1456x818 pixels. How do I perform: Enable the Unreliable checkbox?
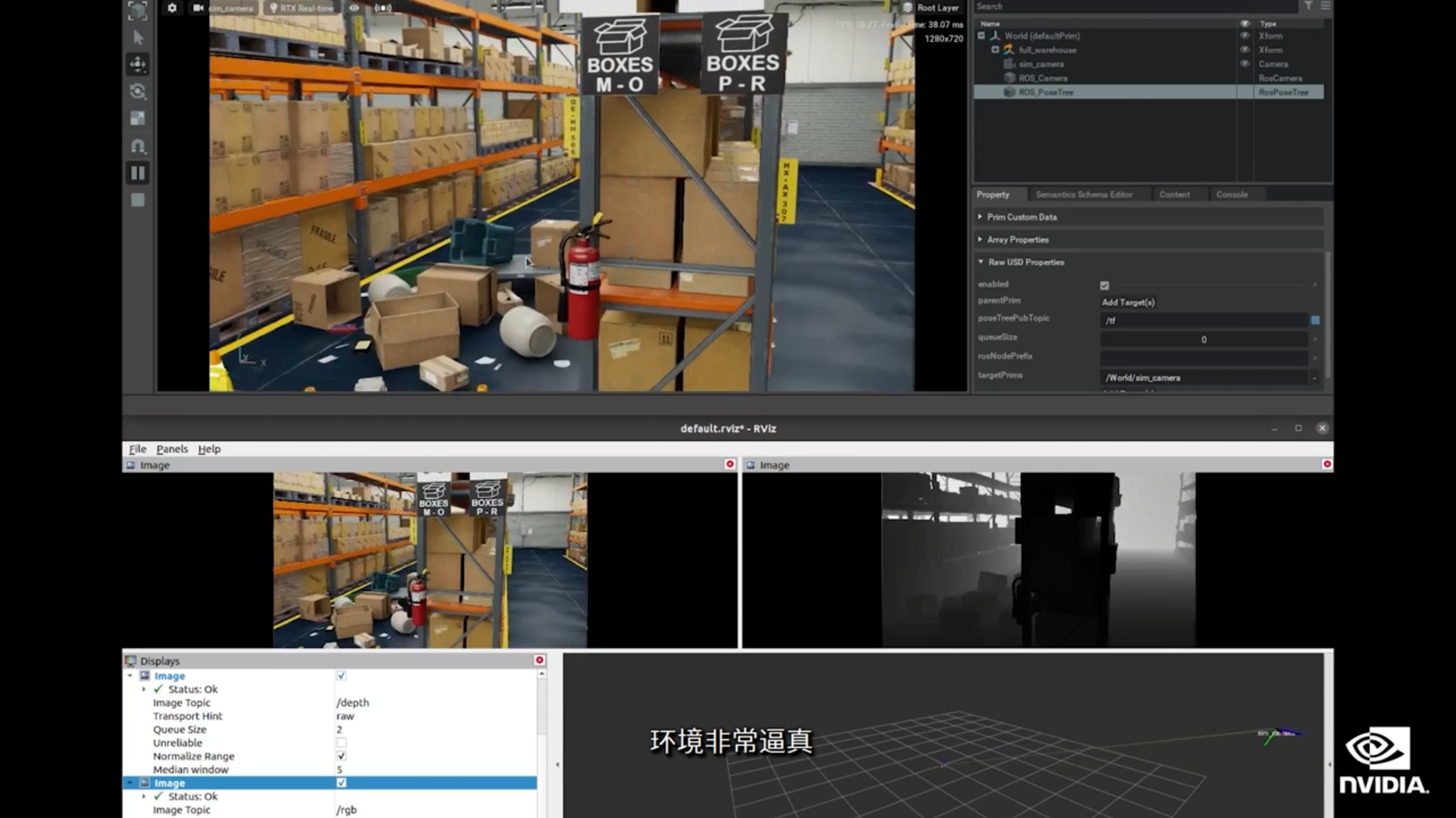point(341,743)
